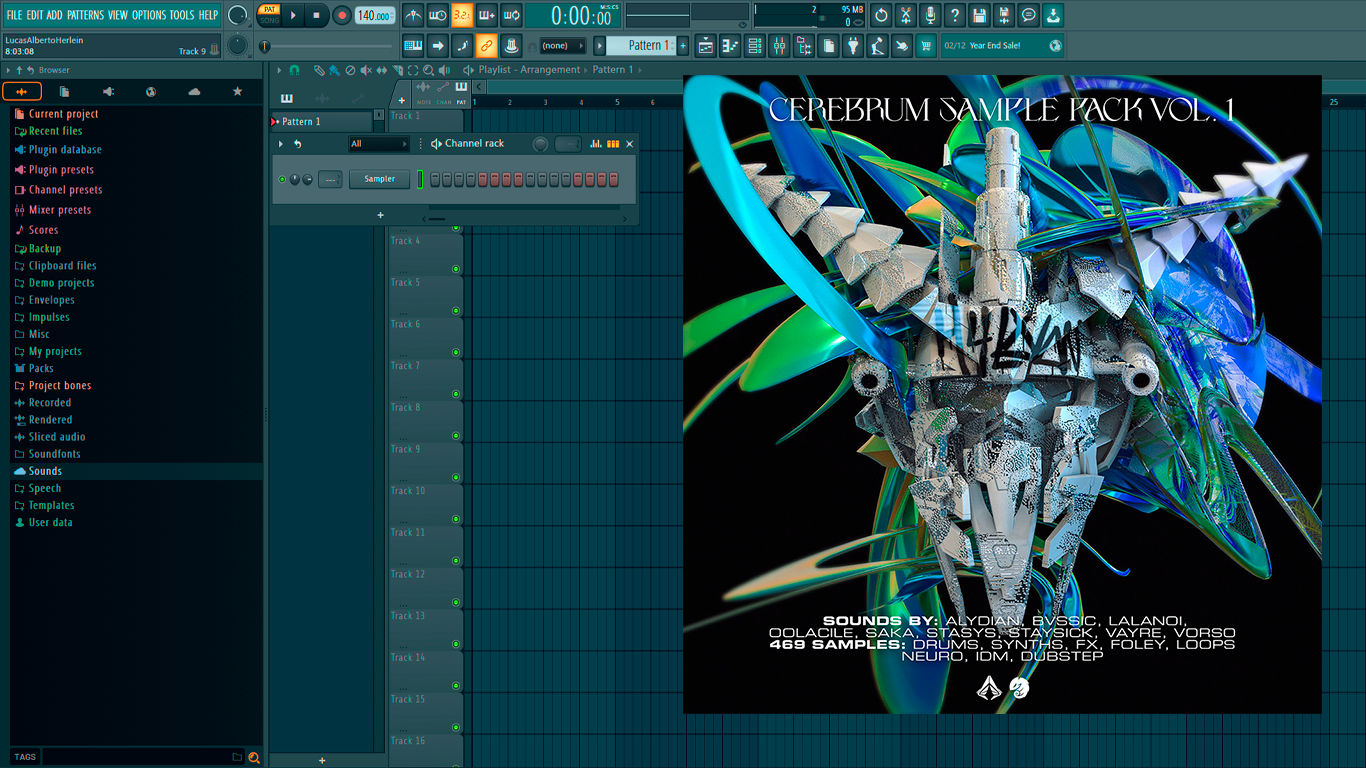1366x768 pixels.
Task: Open the Piano roll view icon
Action: coord(730,45)
